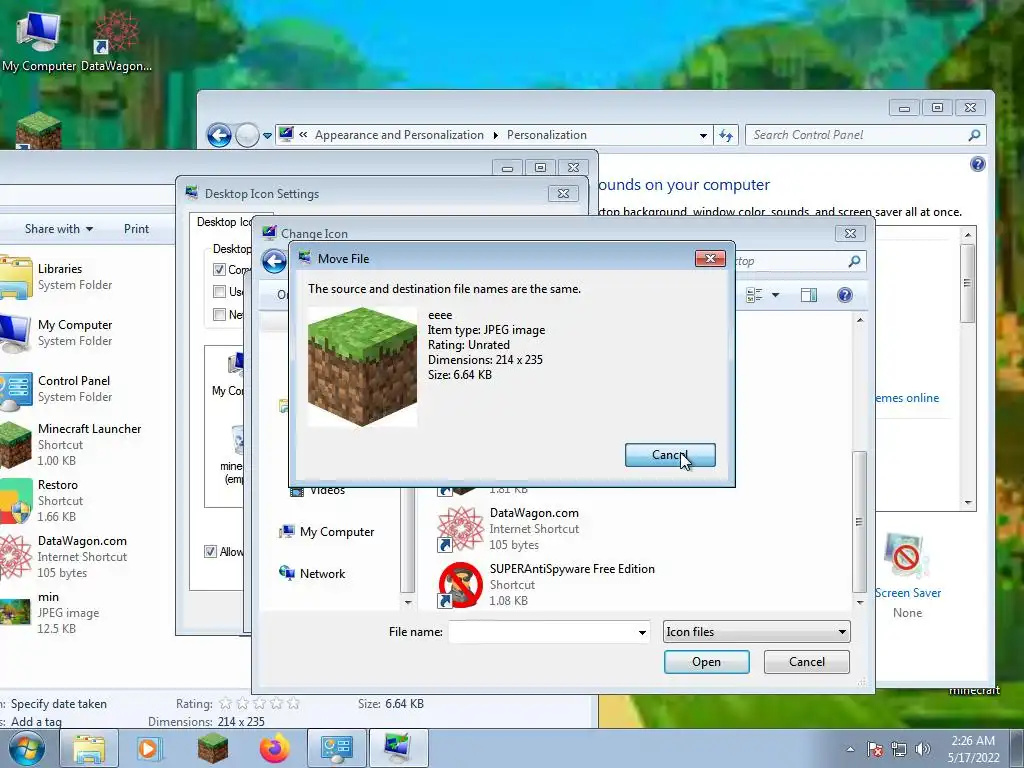1024x768 pixels.
Task: Go forward in Personalization window
Action: [248, 135]
